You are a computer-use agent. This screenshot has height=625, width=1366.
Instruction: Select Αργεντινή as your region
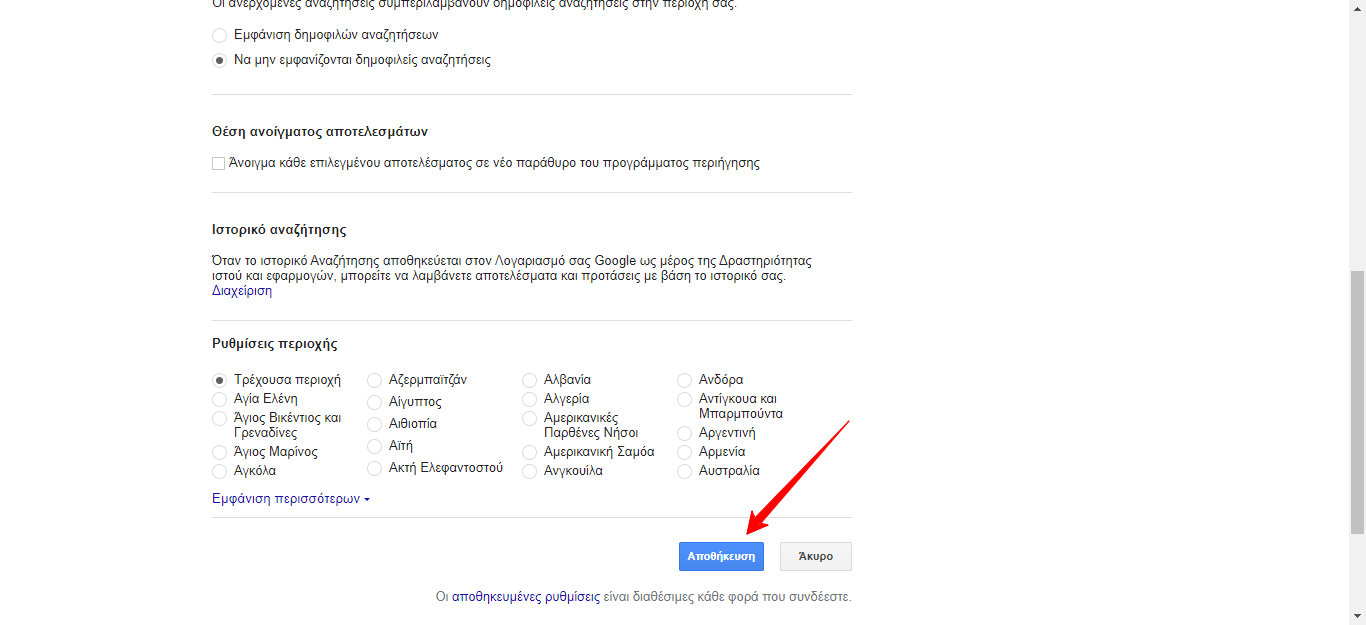click(685, 432)
